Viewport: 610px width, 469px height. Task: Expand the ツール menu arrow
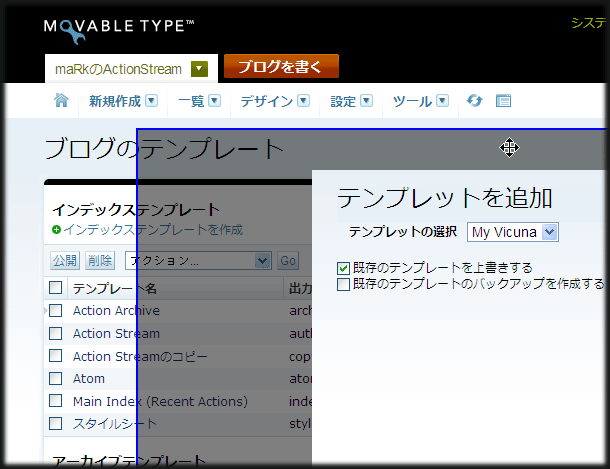coord(442,101)
